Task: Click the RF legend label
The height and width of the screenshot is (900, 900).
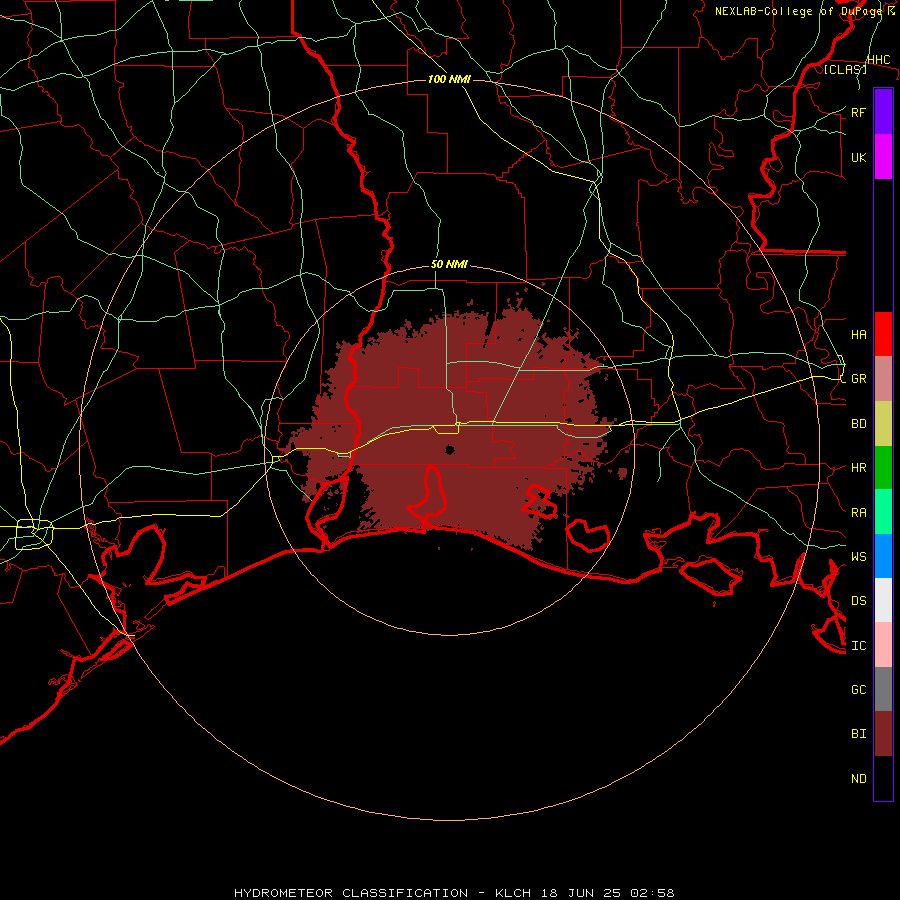Action: (858, 112)
